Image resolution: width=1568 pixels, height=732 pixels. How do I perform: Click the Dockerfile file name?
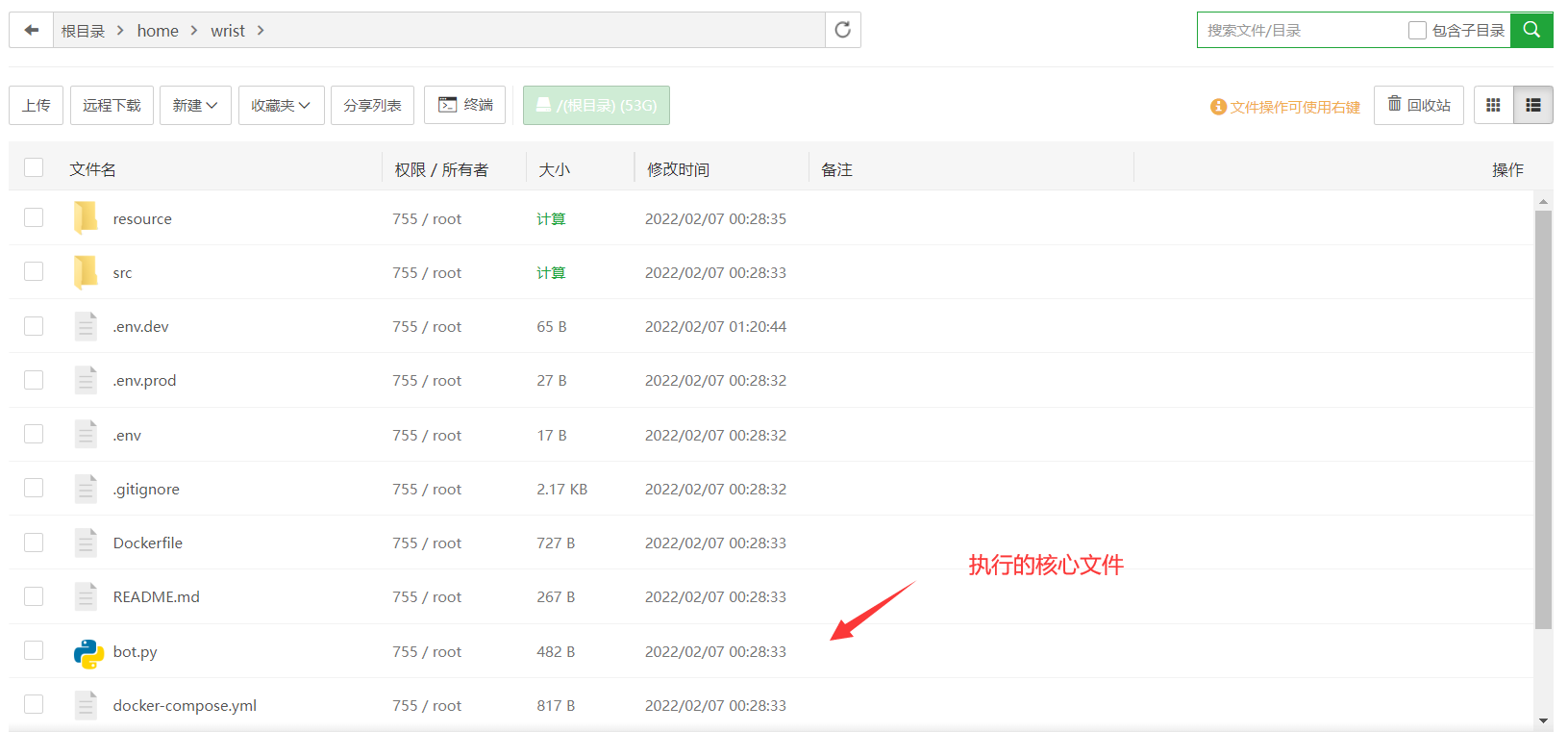click(x=148, y=543)
